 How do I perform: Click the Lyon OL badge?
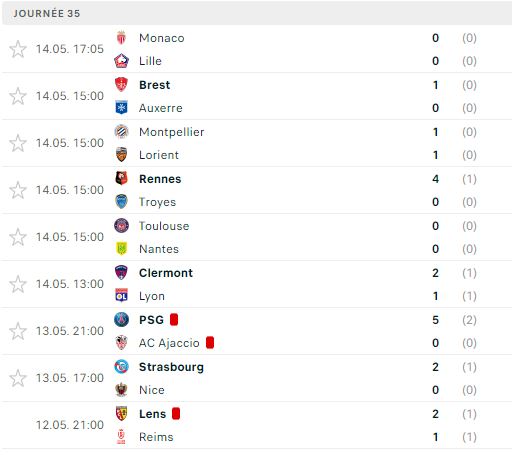coord(121,296)
